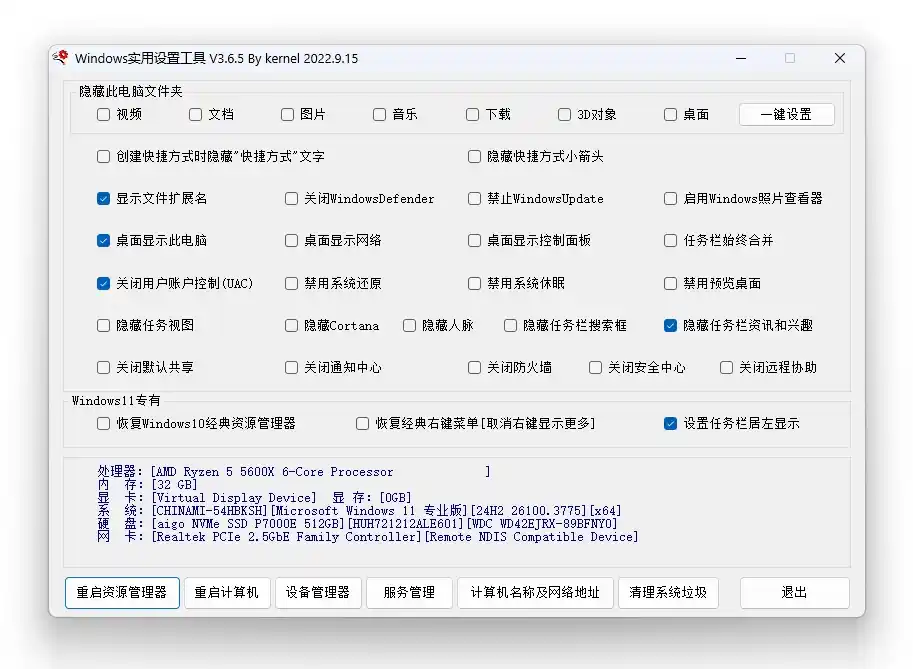
Task: Check the 下载 folder checkbox
Action: point(473,115)
